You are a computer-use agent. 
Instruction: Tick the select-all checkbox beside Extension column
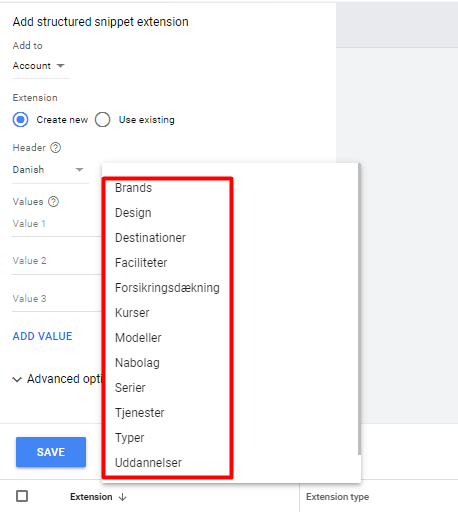(x=22, y=496)
